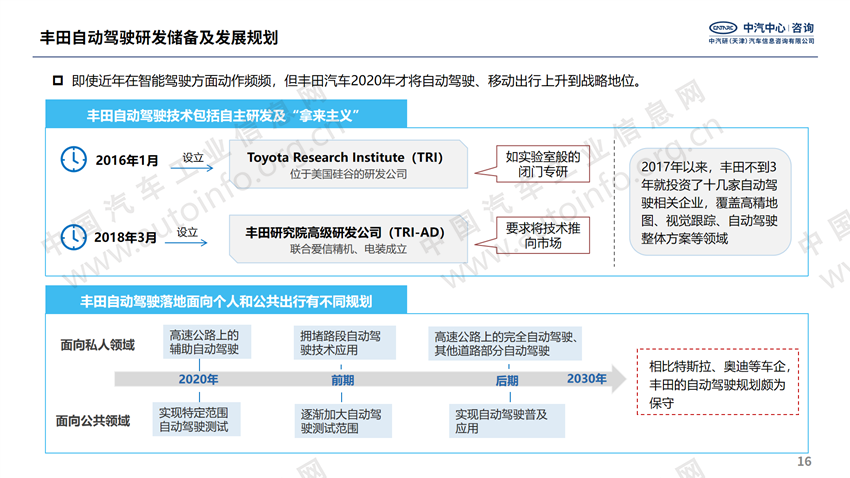The height and width of the screenshot is (478, 850).
Task: Click the 2020年 timeline marker
Action: (x=198, y=379)
